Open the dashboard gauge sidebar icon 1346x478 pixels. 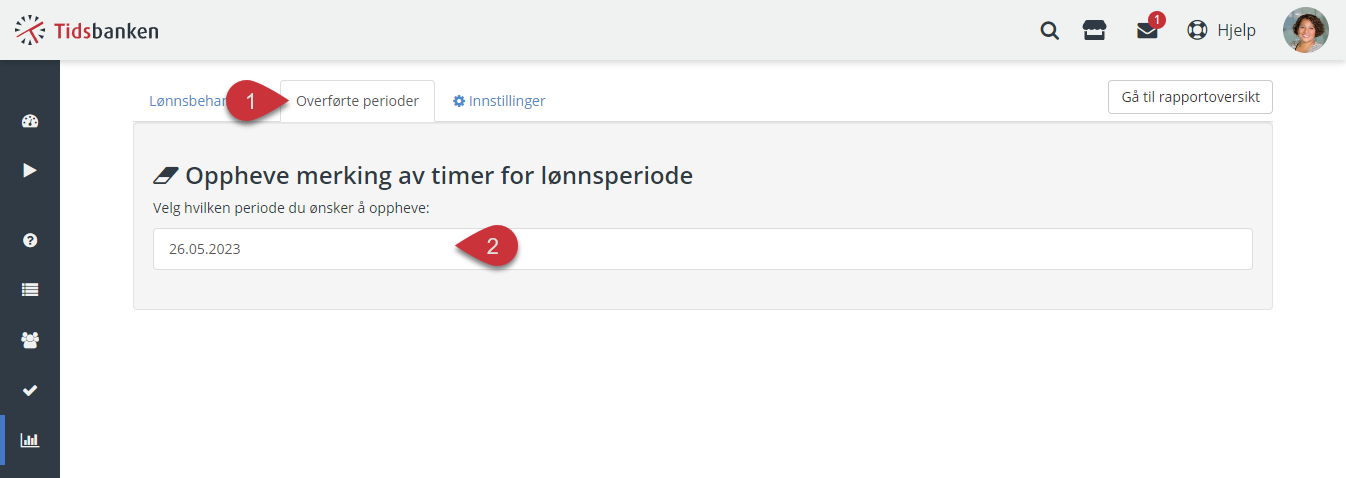coord(30,122)
